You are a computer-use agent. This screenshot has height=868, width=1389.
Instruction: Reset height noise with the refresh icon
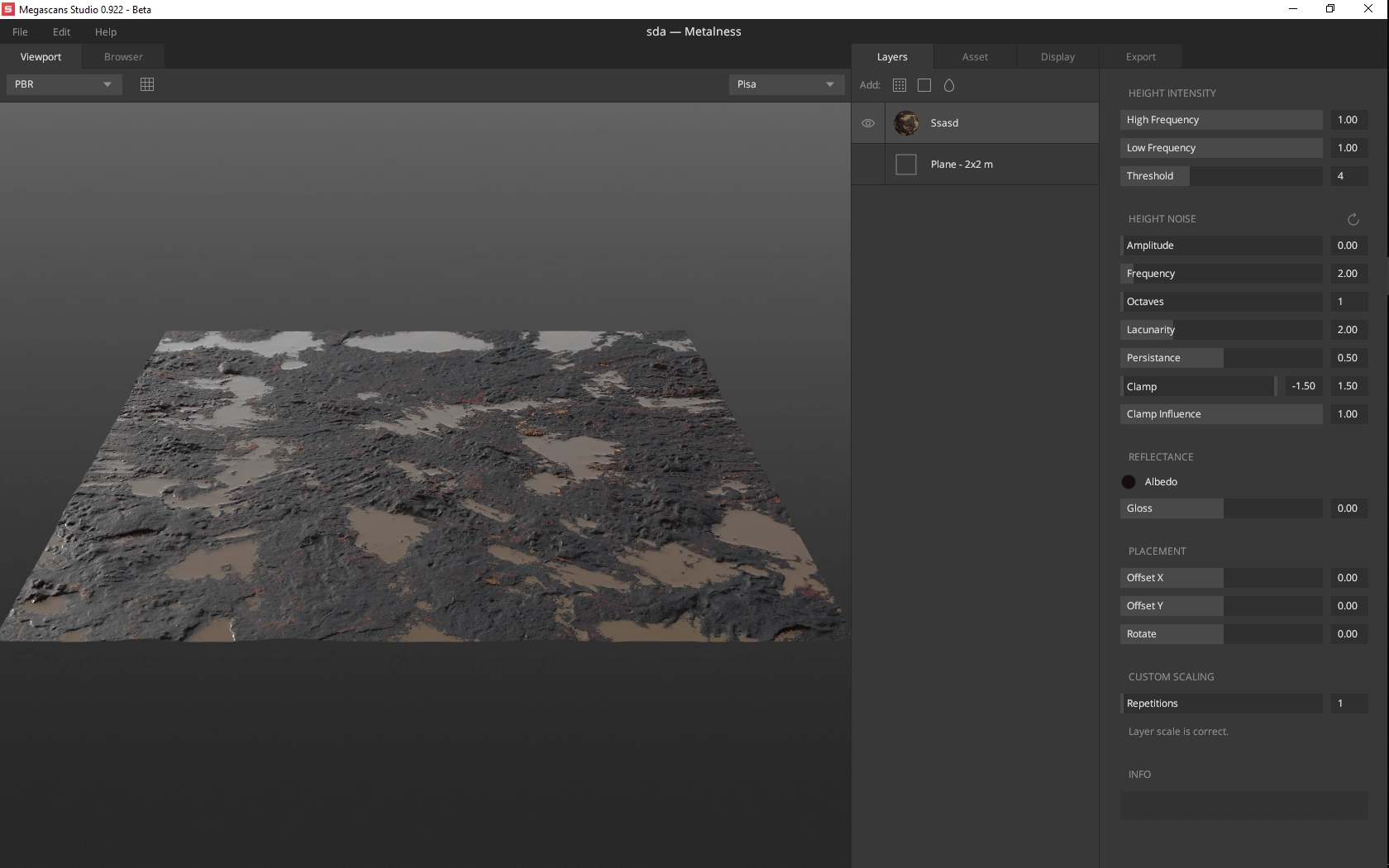pos(1353,219)
